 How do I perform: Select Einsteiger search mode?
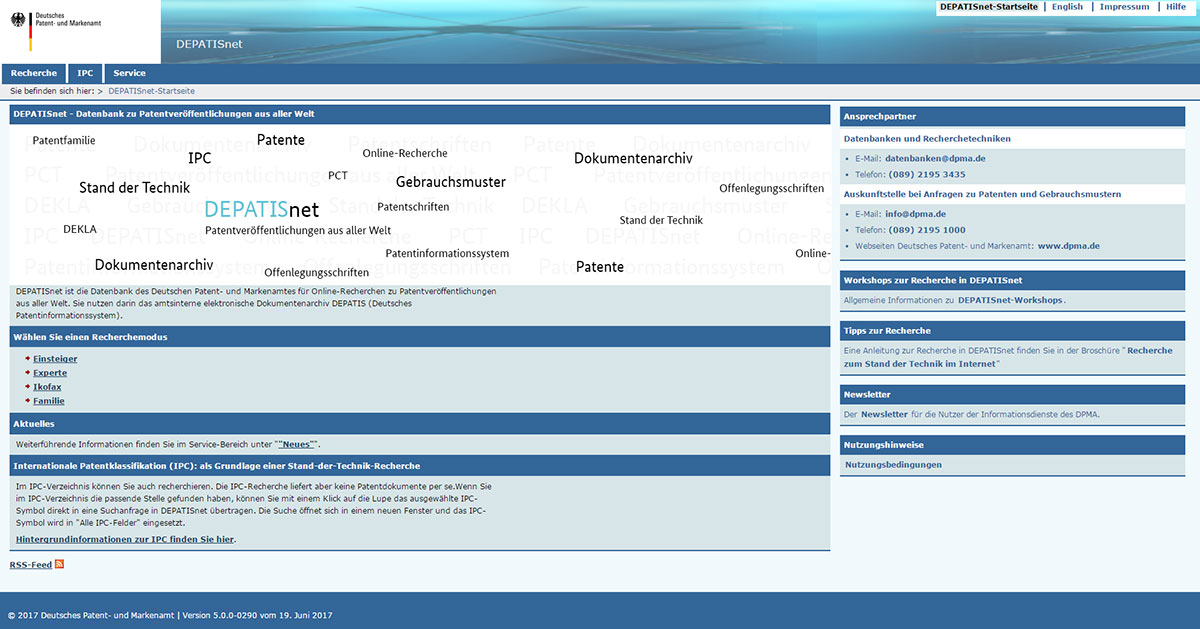click(x=55, y=359)
